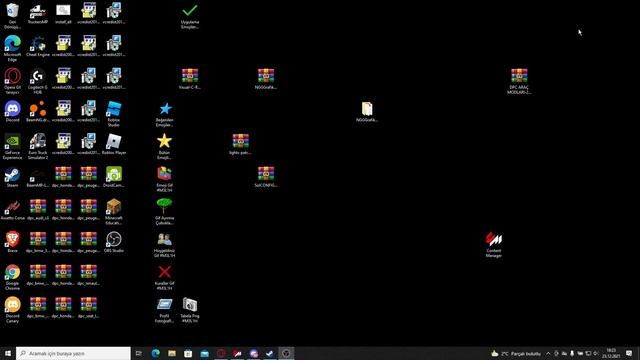Open the volume tray icon
The height and width of the screenshot is (360, 640).
pos(596,353)
